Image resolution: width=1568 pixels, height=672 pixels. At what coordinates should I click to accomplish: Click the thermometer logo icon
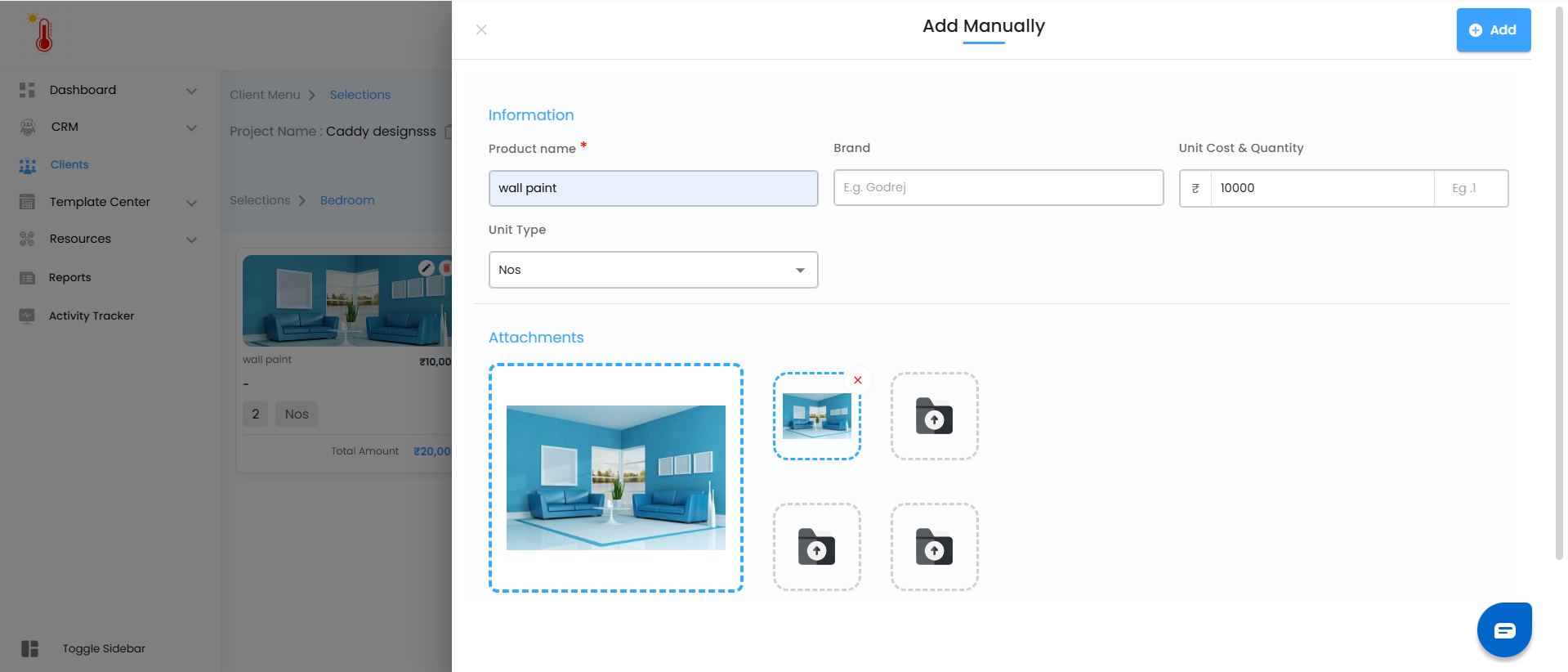42,34
